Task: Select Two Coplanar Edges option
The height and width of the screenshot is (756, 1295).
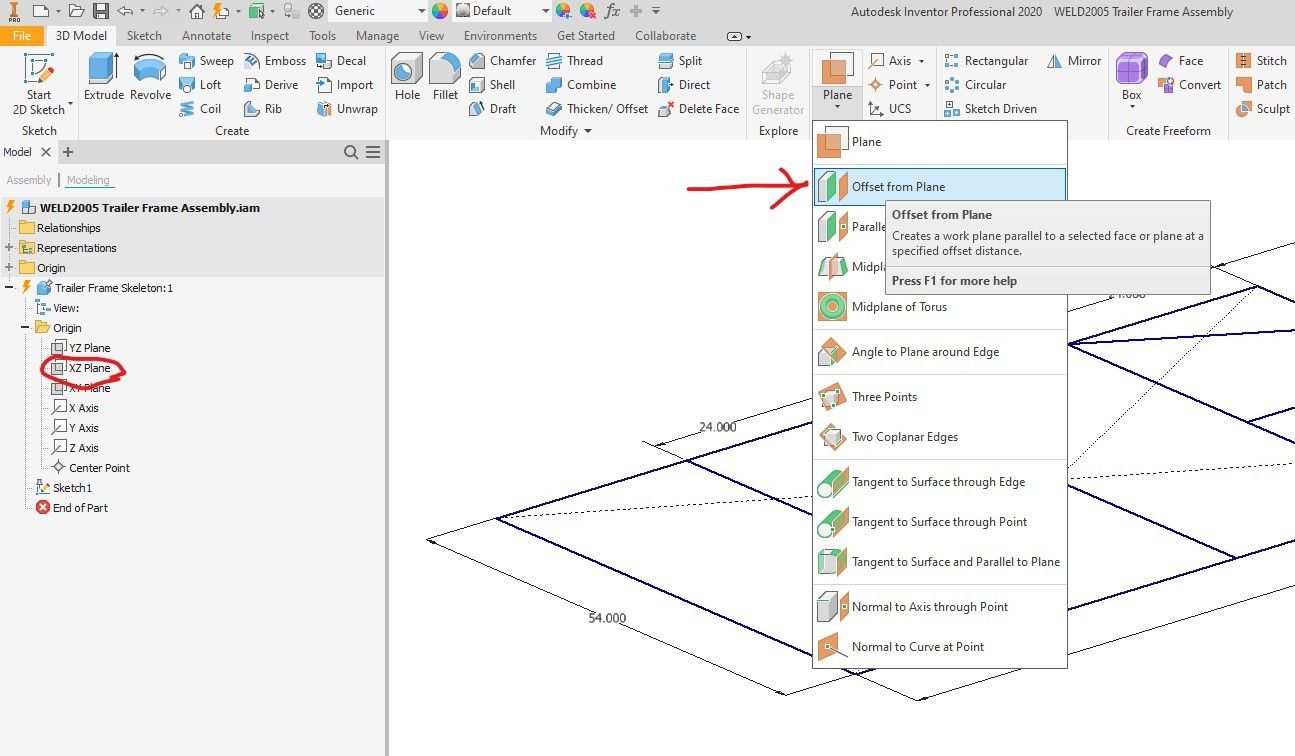Action: (940, 437)
